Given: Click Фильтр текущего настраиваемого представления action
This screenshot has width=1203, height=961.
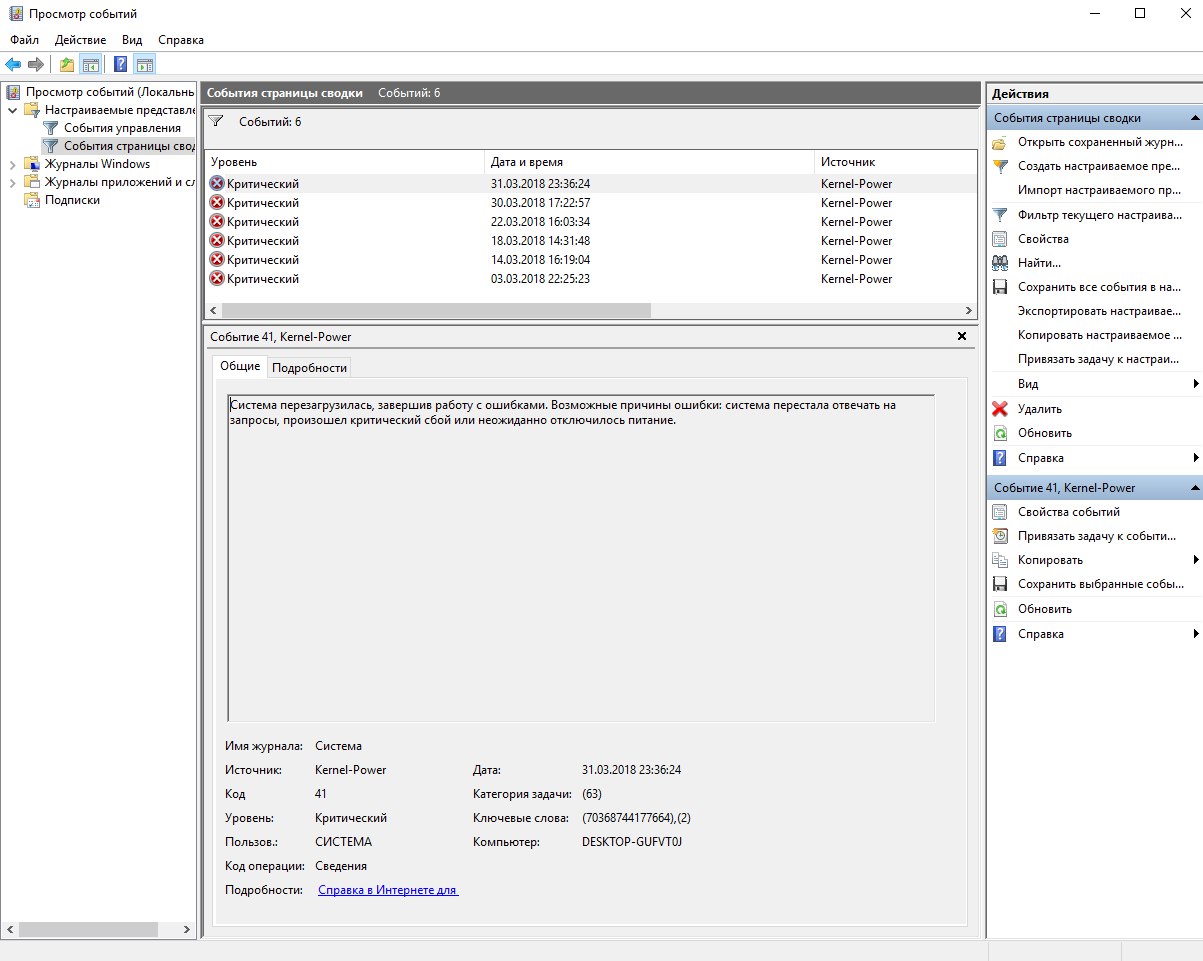Looking at the screenshot, I should coord(1099,215).
